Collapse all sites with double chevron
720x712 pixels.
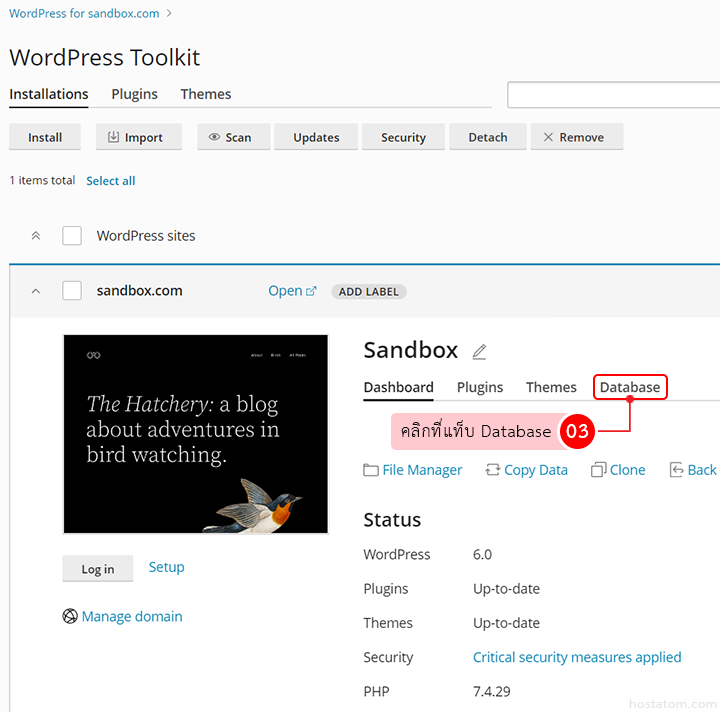click(x=36, y=236)
